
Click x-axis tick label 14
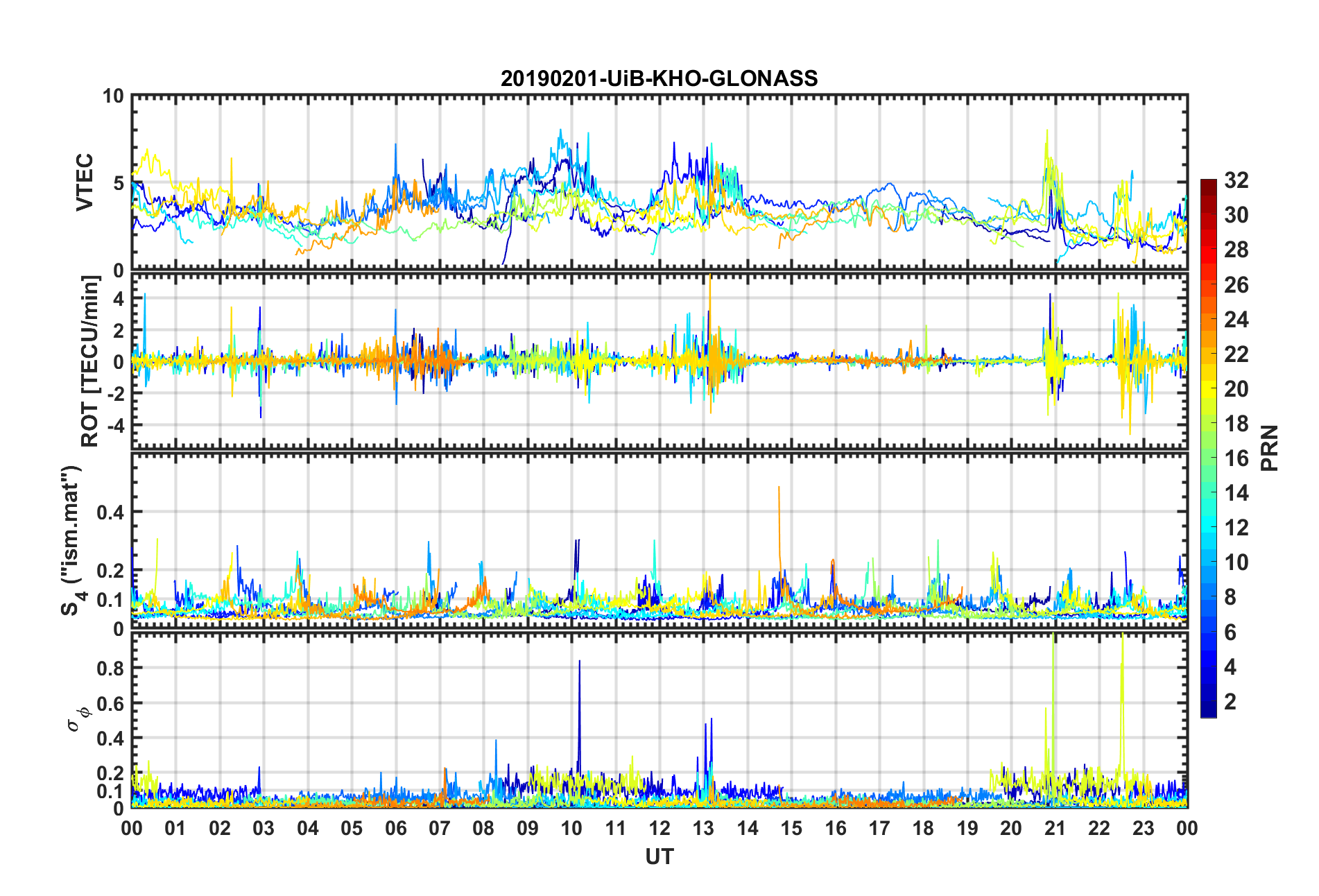pos(748,828)
